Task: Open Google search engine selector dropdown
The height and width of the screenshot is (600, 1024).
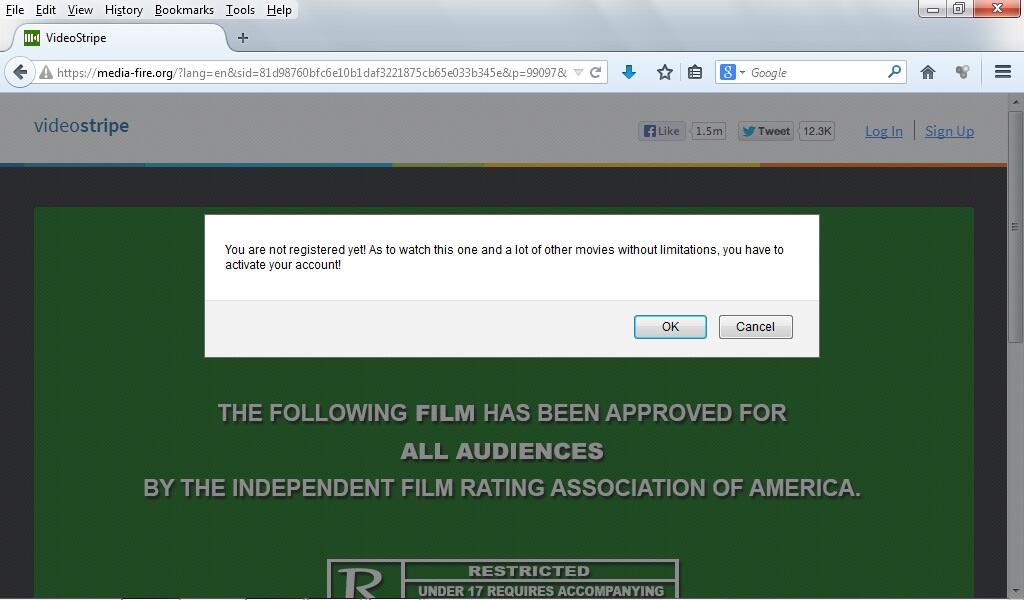Action: (x=732, y=72)
